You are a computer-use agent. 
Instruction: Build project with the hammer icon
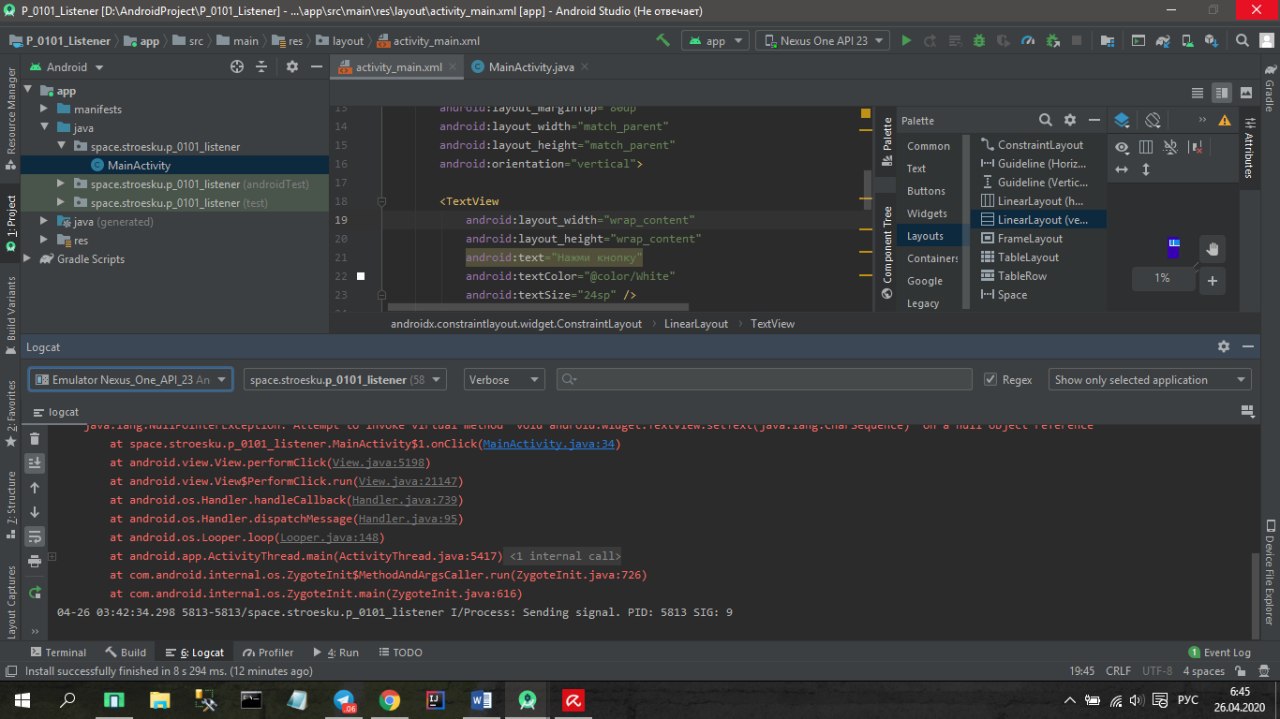[x=662, y=41]
